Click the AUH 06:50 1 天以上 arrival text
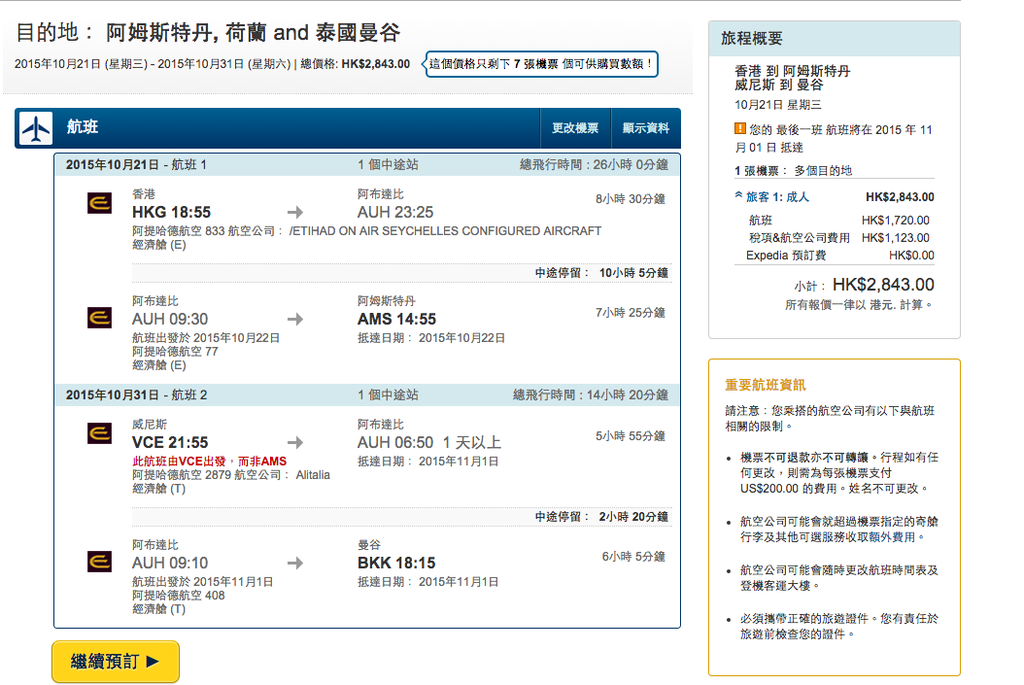 tap(429, 443)
